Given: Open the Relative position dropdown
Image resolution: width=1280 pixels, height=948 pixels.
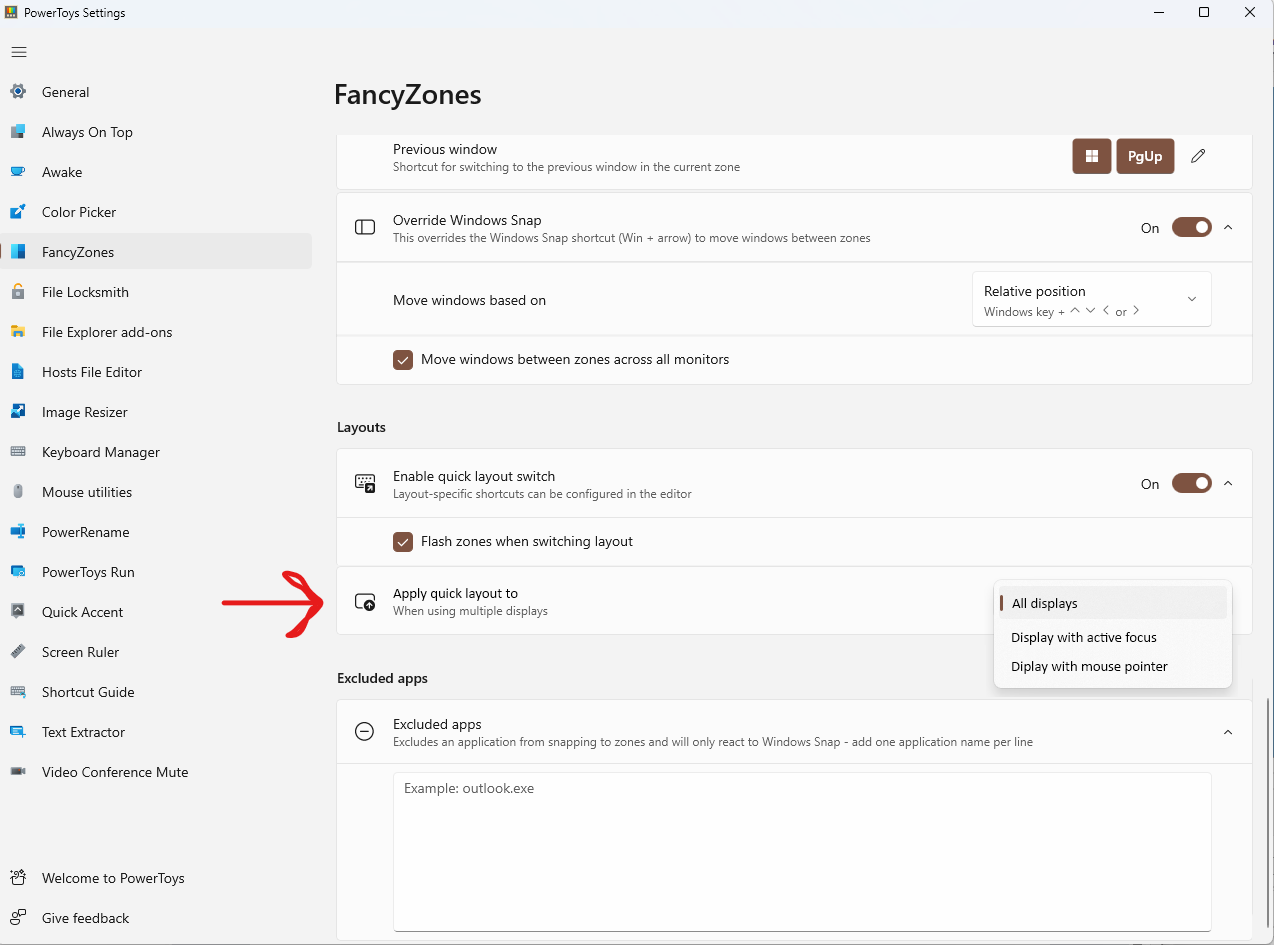Looking at the screenshot, I should (x=1091, y=298).
